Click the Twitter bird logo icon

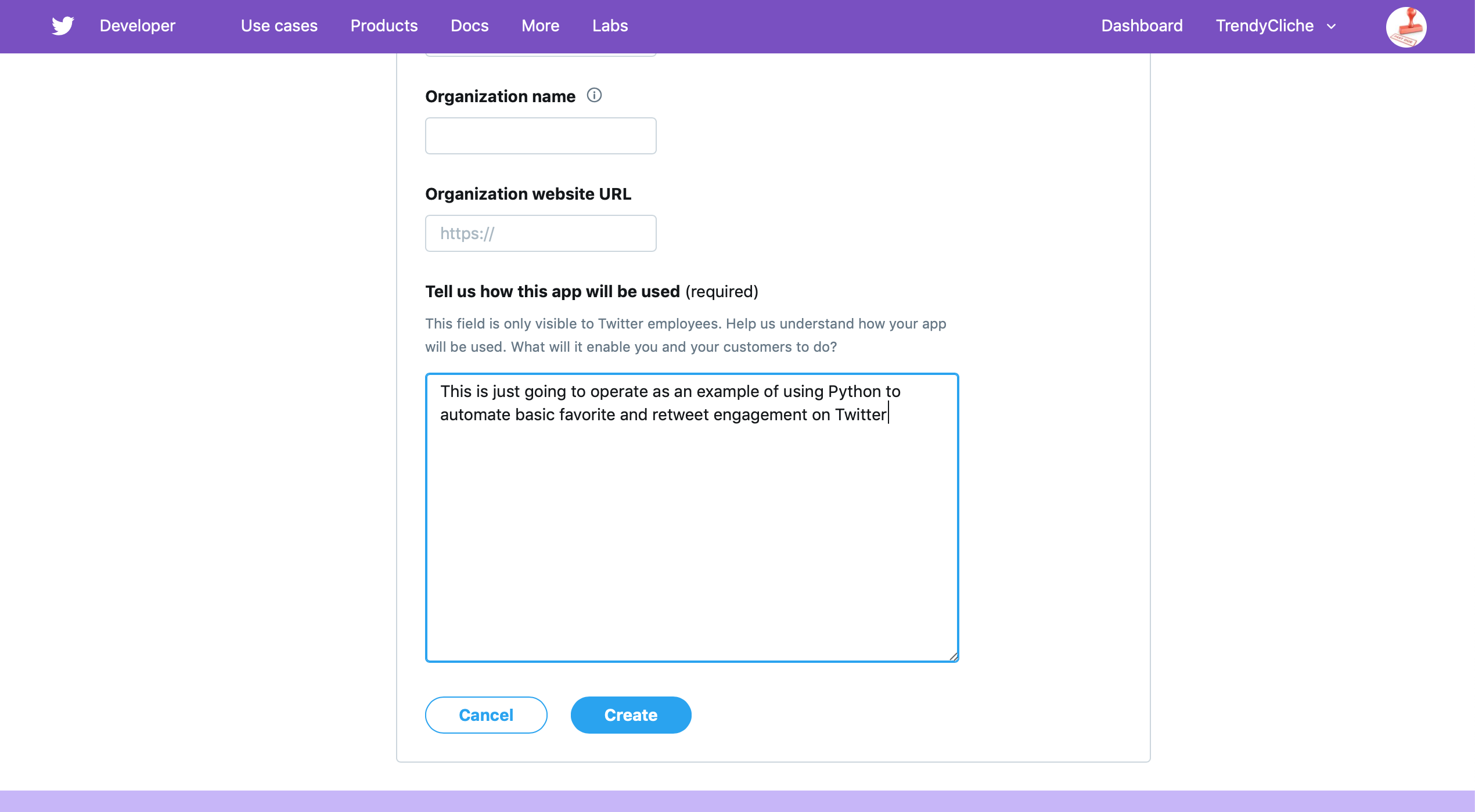63,26
